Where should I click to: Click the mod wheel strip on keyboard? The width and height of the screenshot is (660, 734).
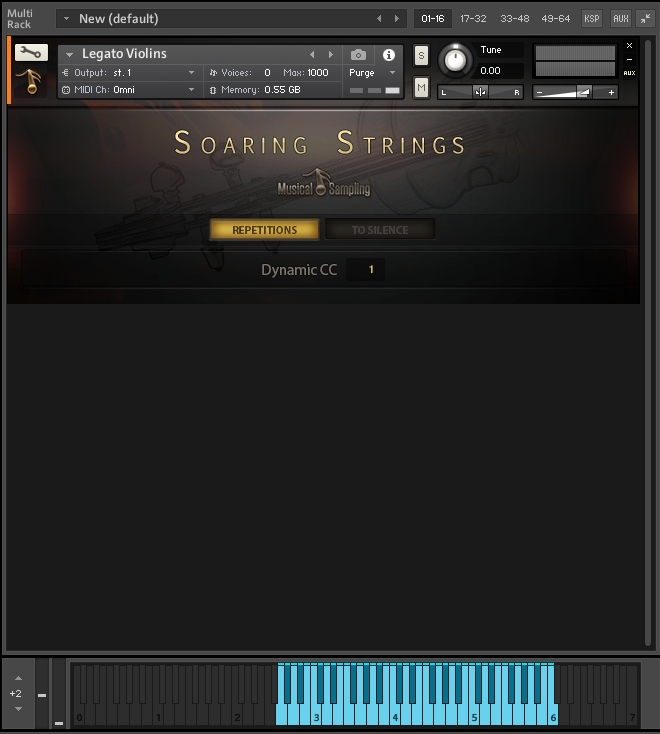pos(59,693)
